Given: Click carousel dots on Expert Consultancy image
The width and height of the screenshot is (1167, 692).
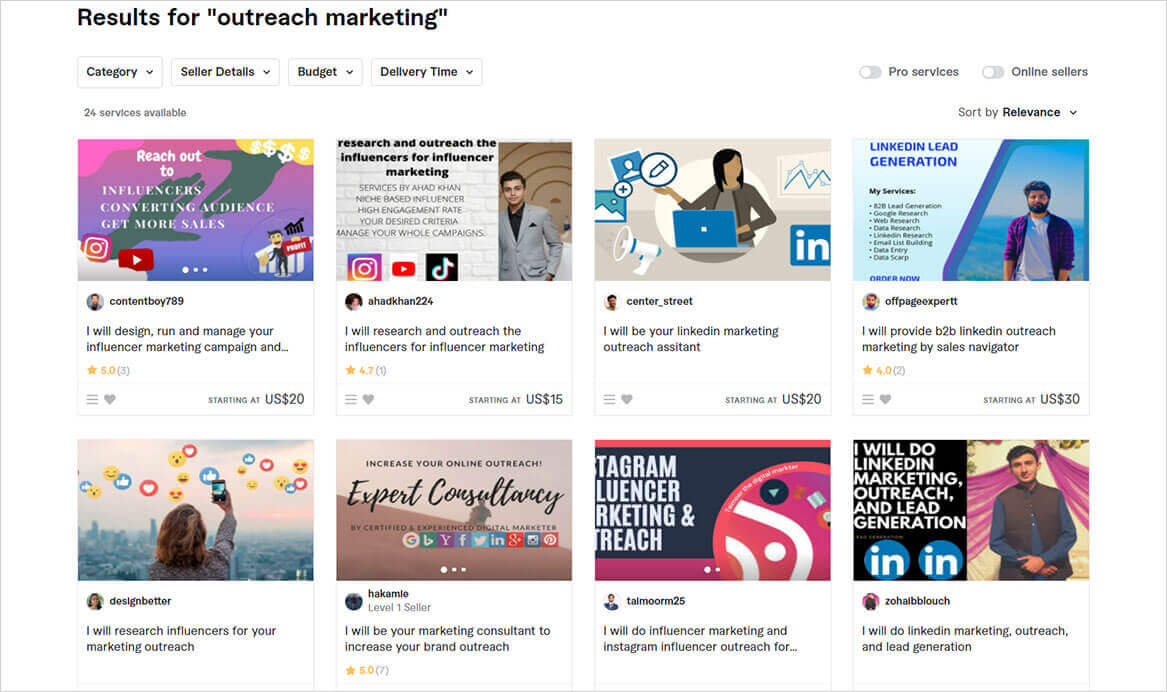Looking at the screenshot, I should click(453, 570).
